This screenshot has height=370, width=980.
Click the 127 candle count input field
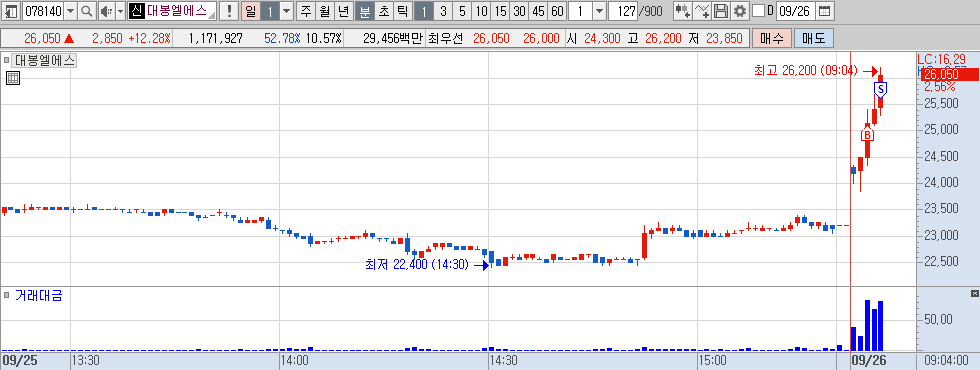(x=622, y=11)
